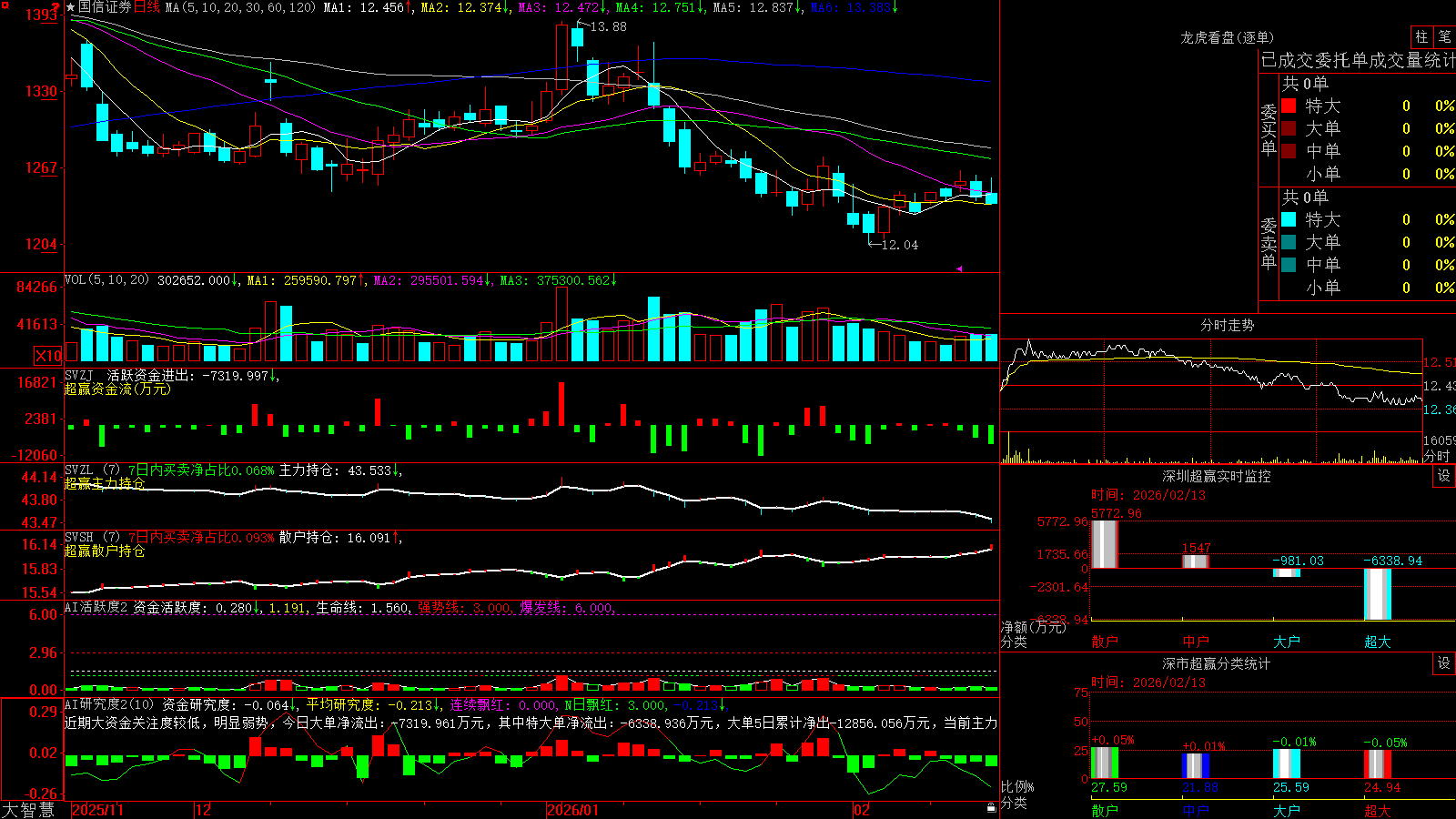Viewport: 1456px width, 819px height.
Task: Click the 超赢主力持仓 yellow label
Action: (x=104, y=483)
